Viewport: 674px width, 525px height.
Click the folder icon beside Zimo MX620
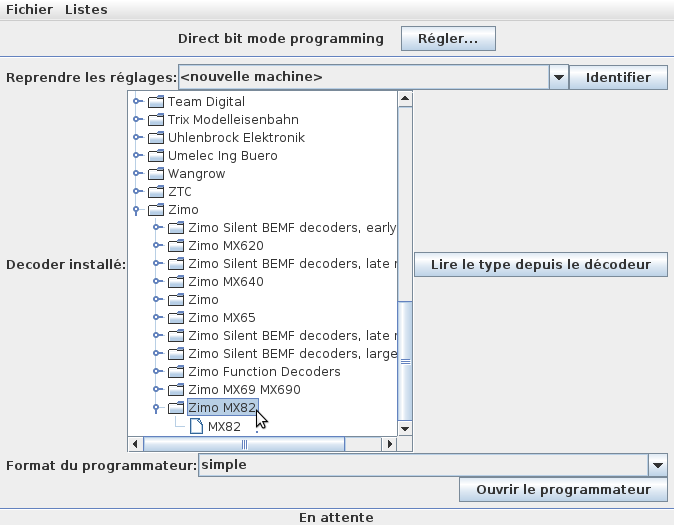176,246
